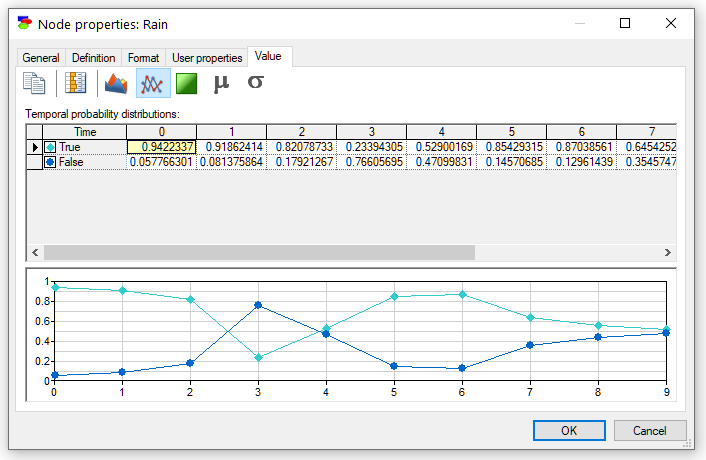Switch to area chart view icon

tap(116, 83)
